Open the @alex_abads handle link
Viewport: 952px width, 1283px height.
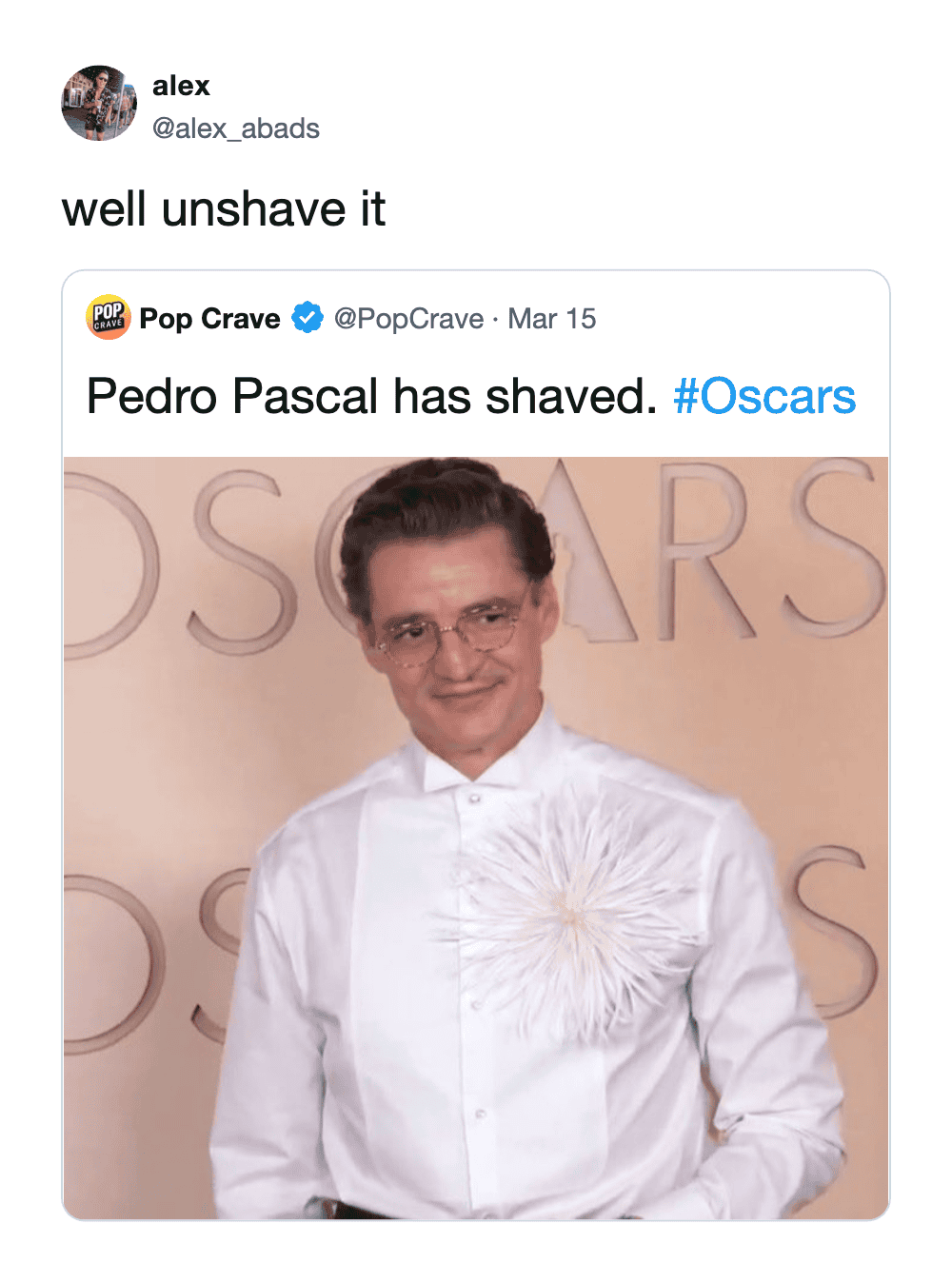point(236,128)
